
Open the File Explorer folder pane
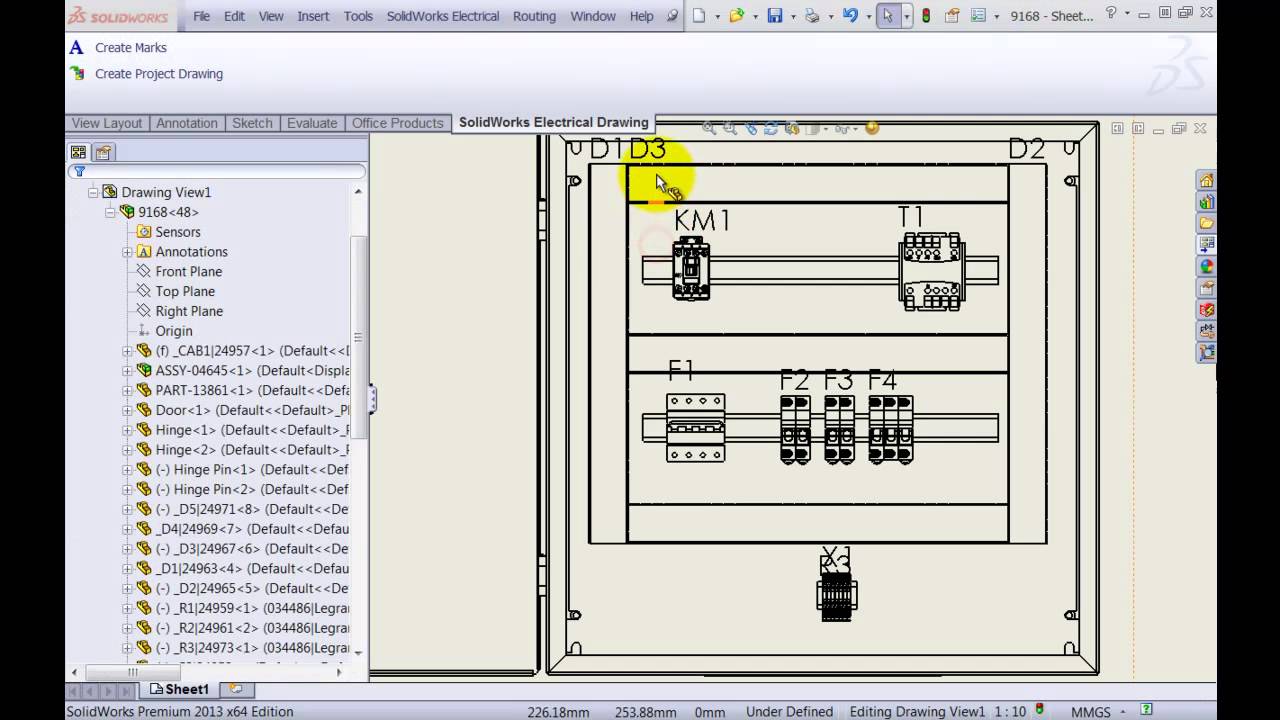1206,223
